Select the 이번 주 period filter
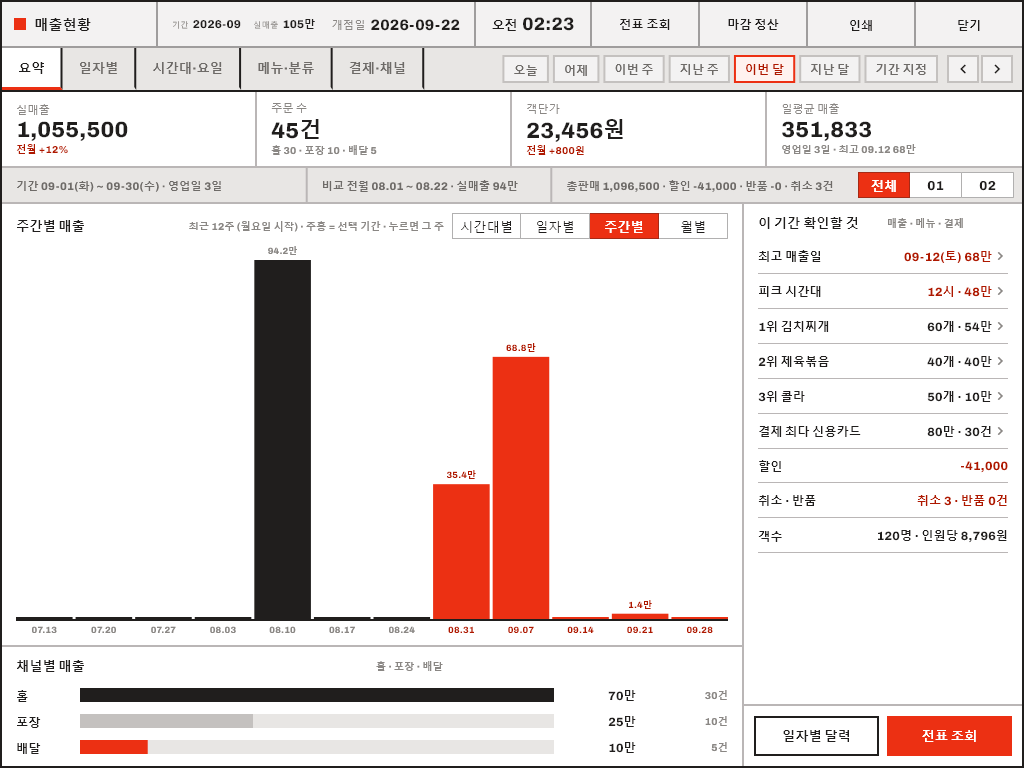 click(x=634, y=69)
